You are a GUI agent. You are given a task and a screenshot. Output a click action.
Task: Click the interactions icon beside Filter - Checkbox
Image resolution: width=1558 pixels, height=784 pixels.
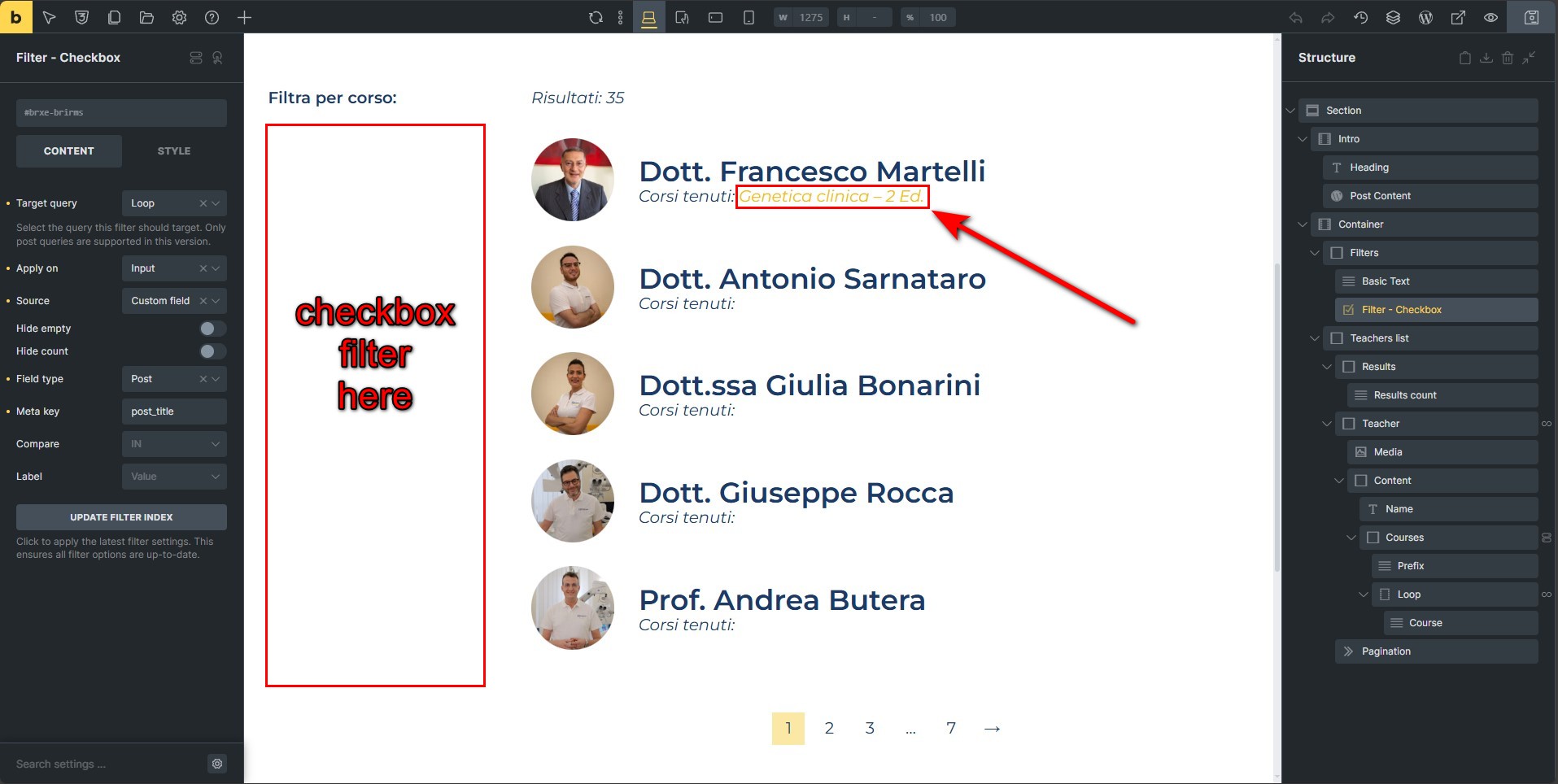click(x=217, y=58)
